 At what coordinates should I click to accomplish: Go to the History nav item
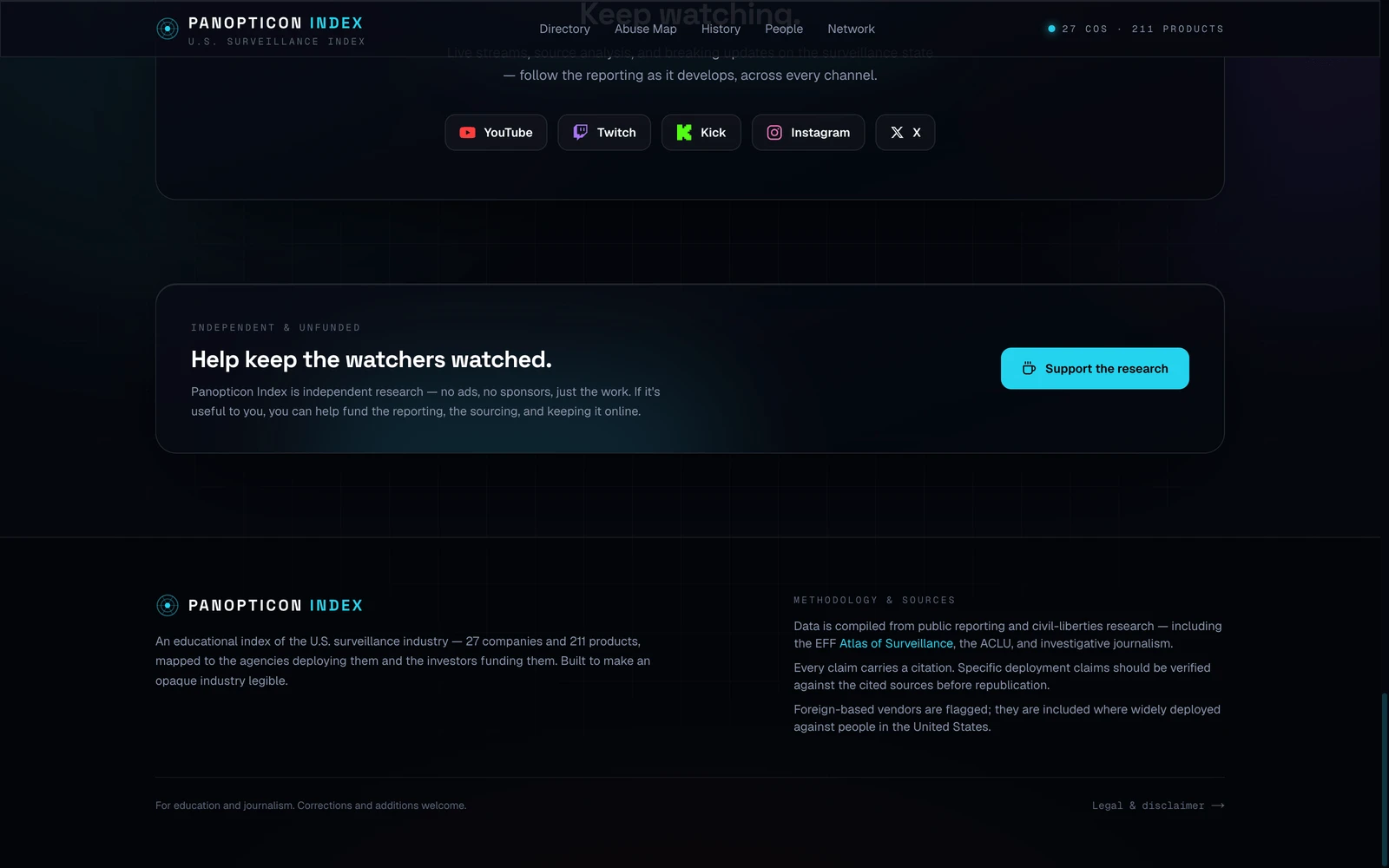pos(721,29)
